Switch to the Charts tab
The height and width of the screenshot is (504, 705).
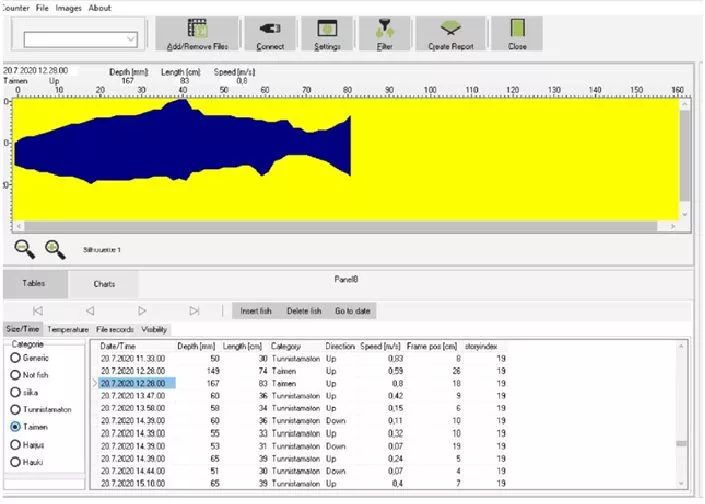(104, 284)
